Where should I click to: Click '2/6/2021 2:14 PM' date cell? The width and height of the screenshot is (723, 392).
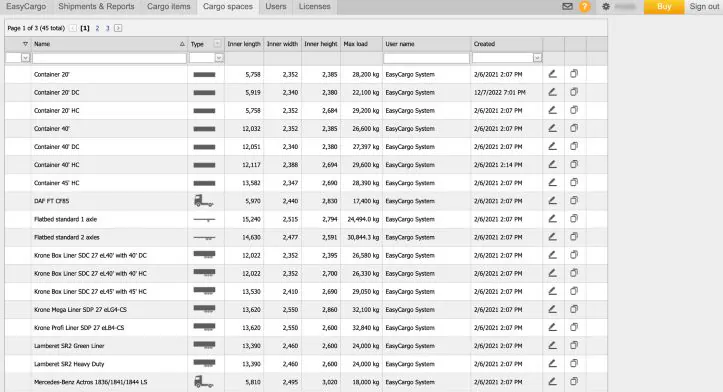click(x=498, y=165)
